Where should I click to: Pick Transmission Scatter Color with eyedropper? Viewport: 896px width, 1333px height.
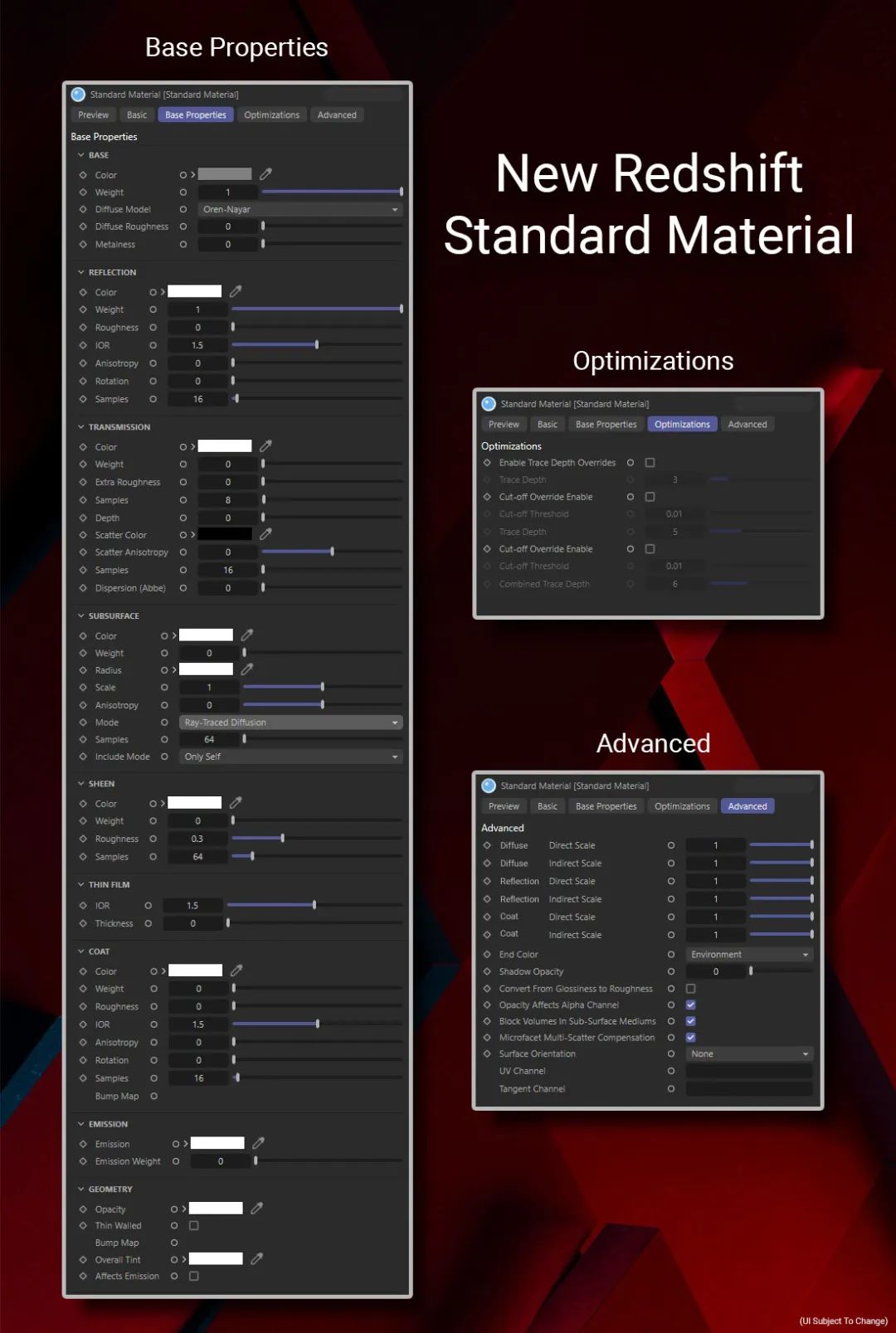(x=265, y=534)
